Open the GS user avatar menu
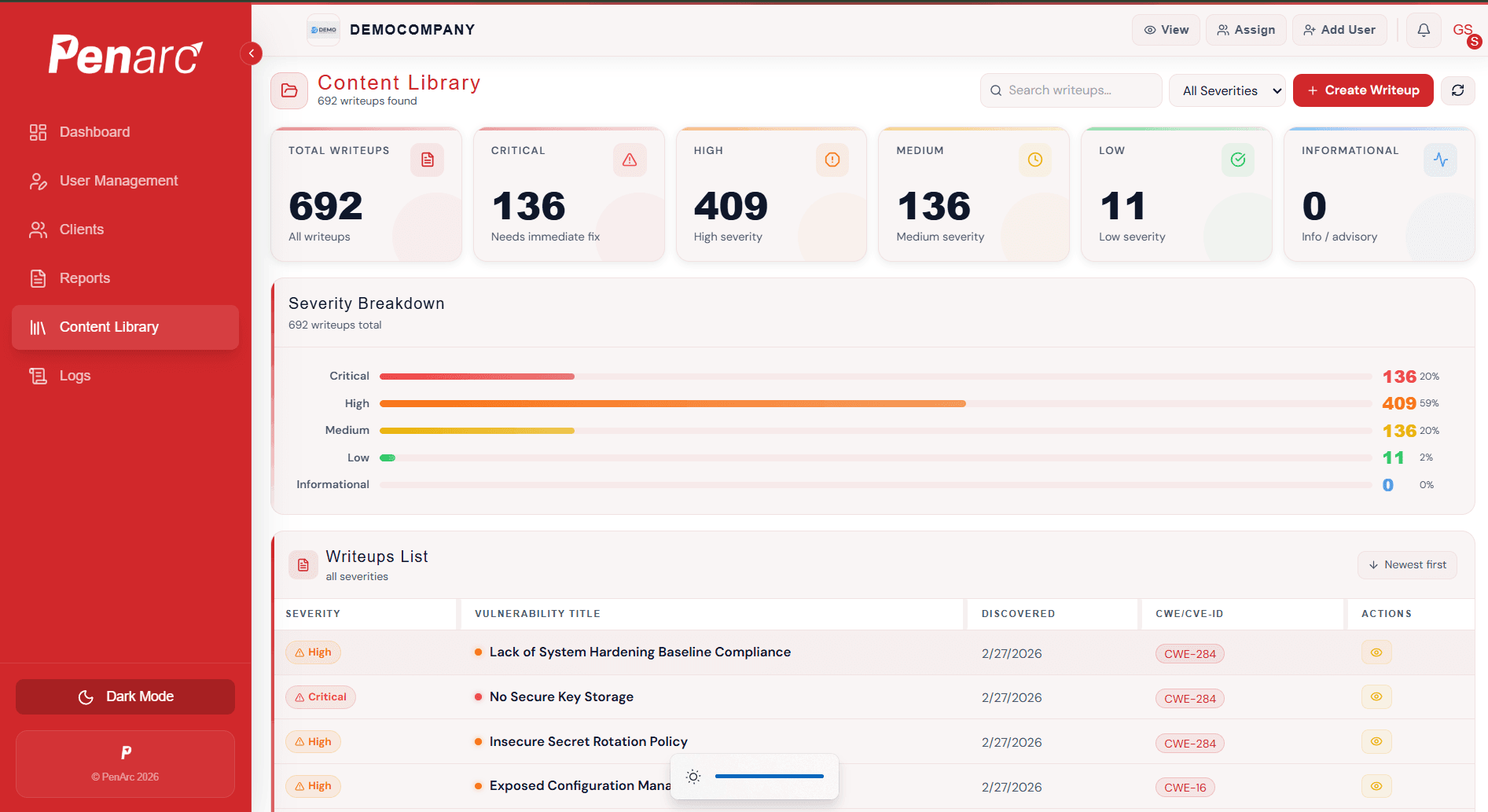 click(x=1463, y=29)
